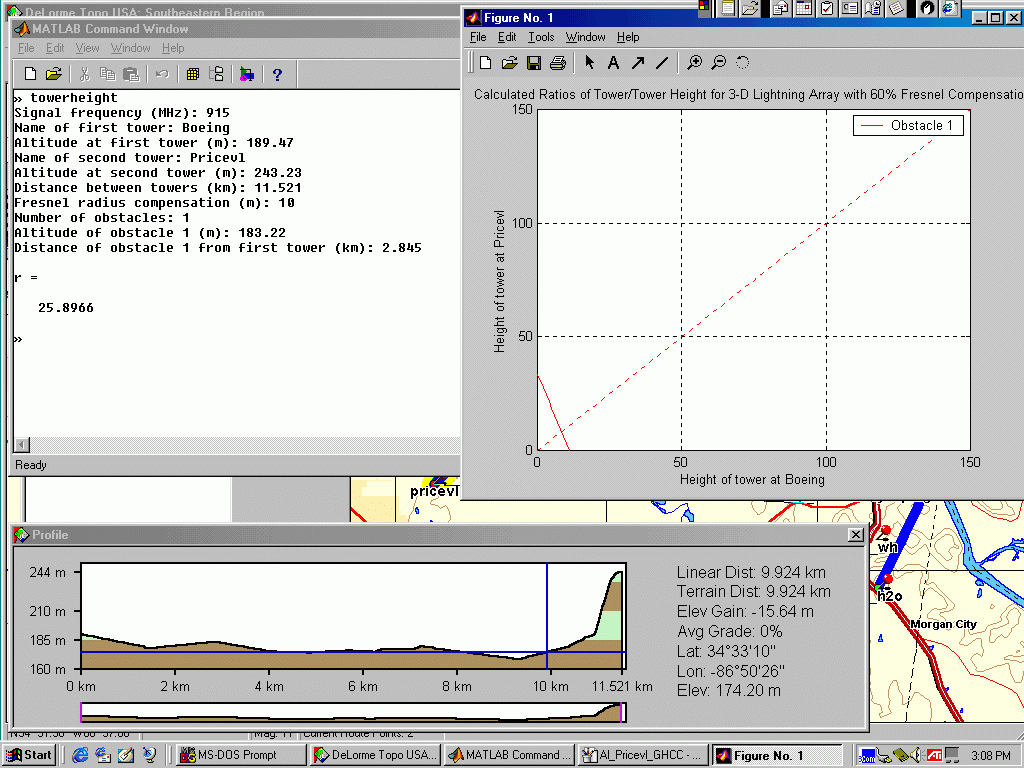The image size is (1024, 768).
Task: Click the ATI icon in the system tray
Action: (x=934, y=755)
